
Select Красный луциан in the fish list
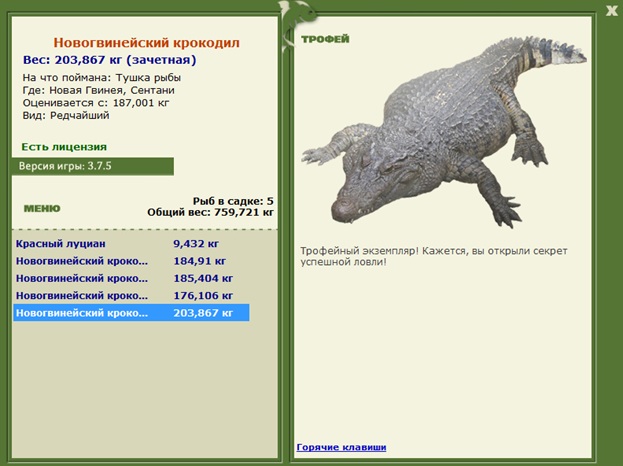pos(131,244)
